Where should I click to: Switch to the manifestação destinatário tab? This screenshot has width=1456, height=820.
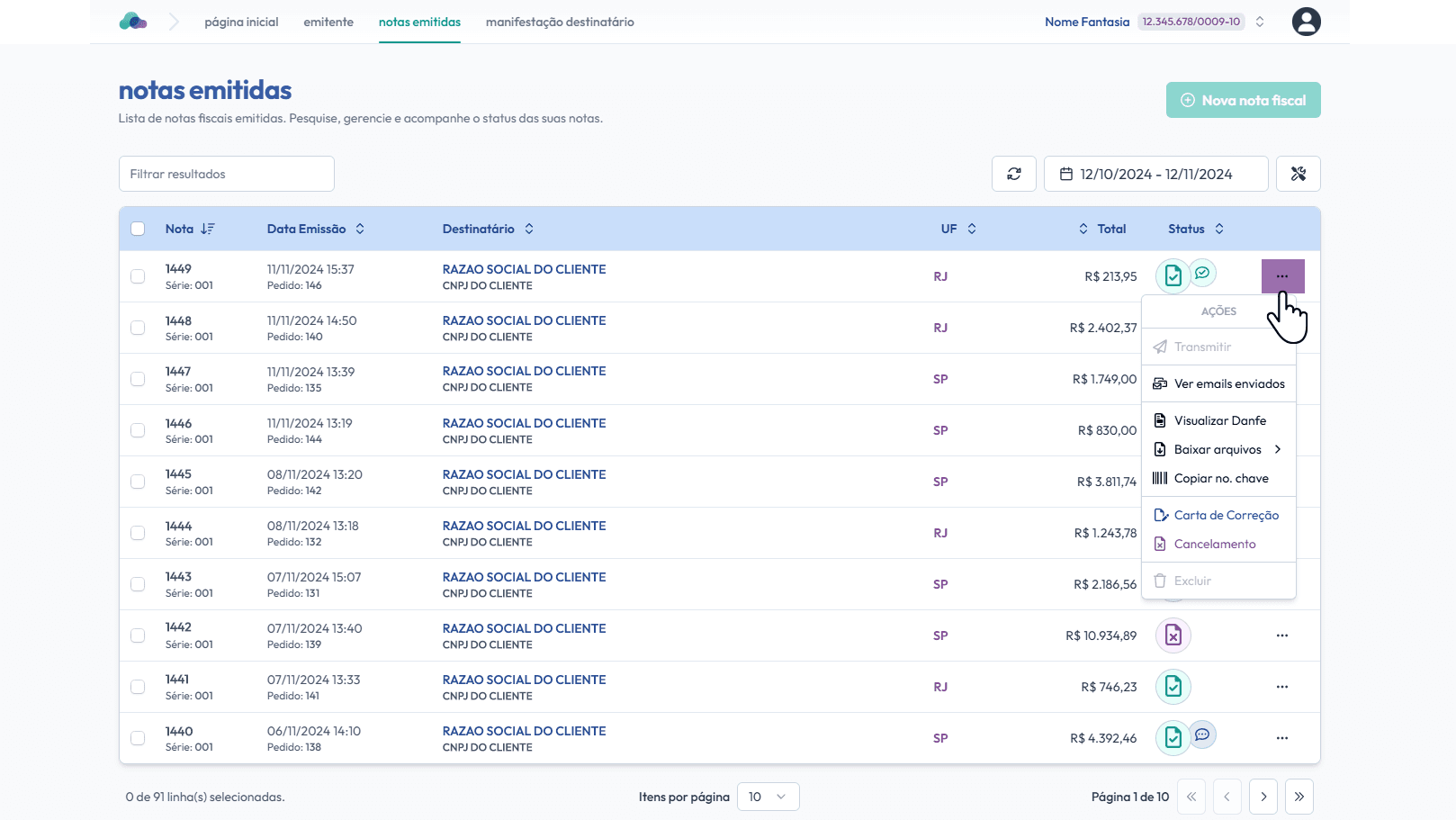560,22
